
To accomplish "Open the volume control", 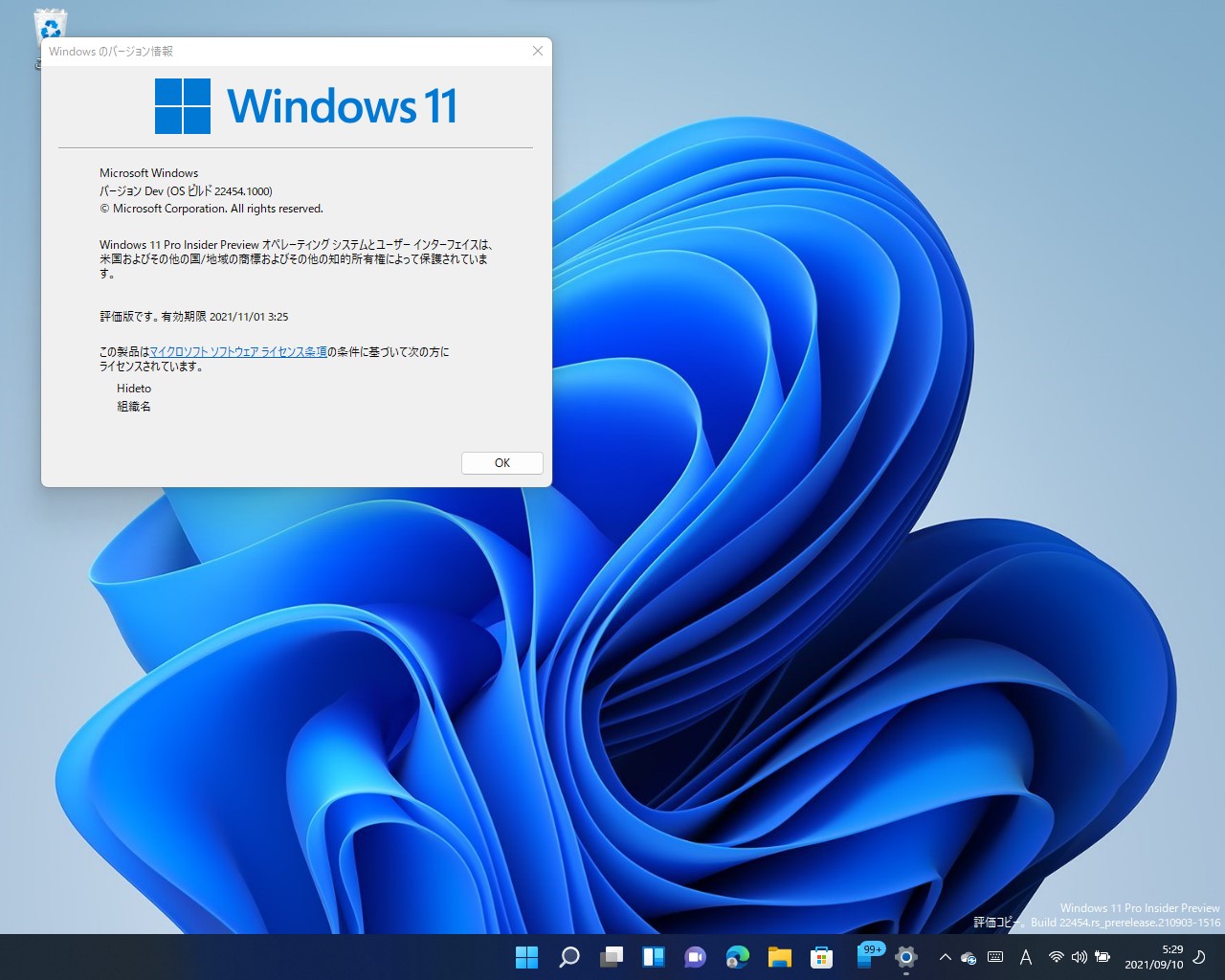I will tap(1079, 957).
